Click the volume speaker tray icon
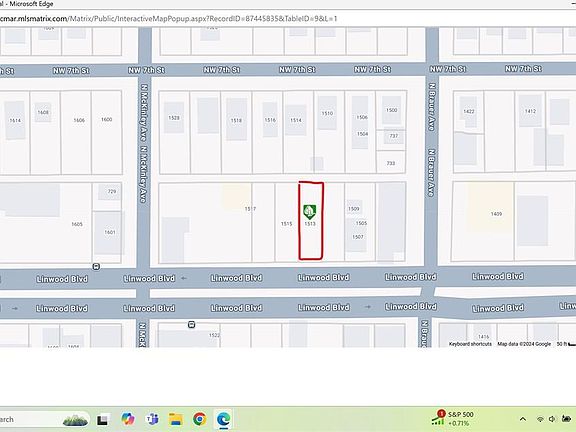Viewport: 576px width, 432px height. pos(552,419)
